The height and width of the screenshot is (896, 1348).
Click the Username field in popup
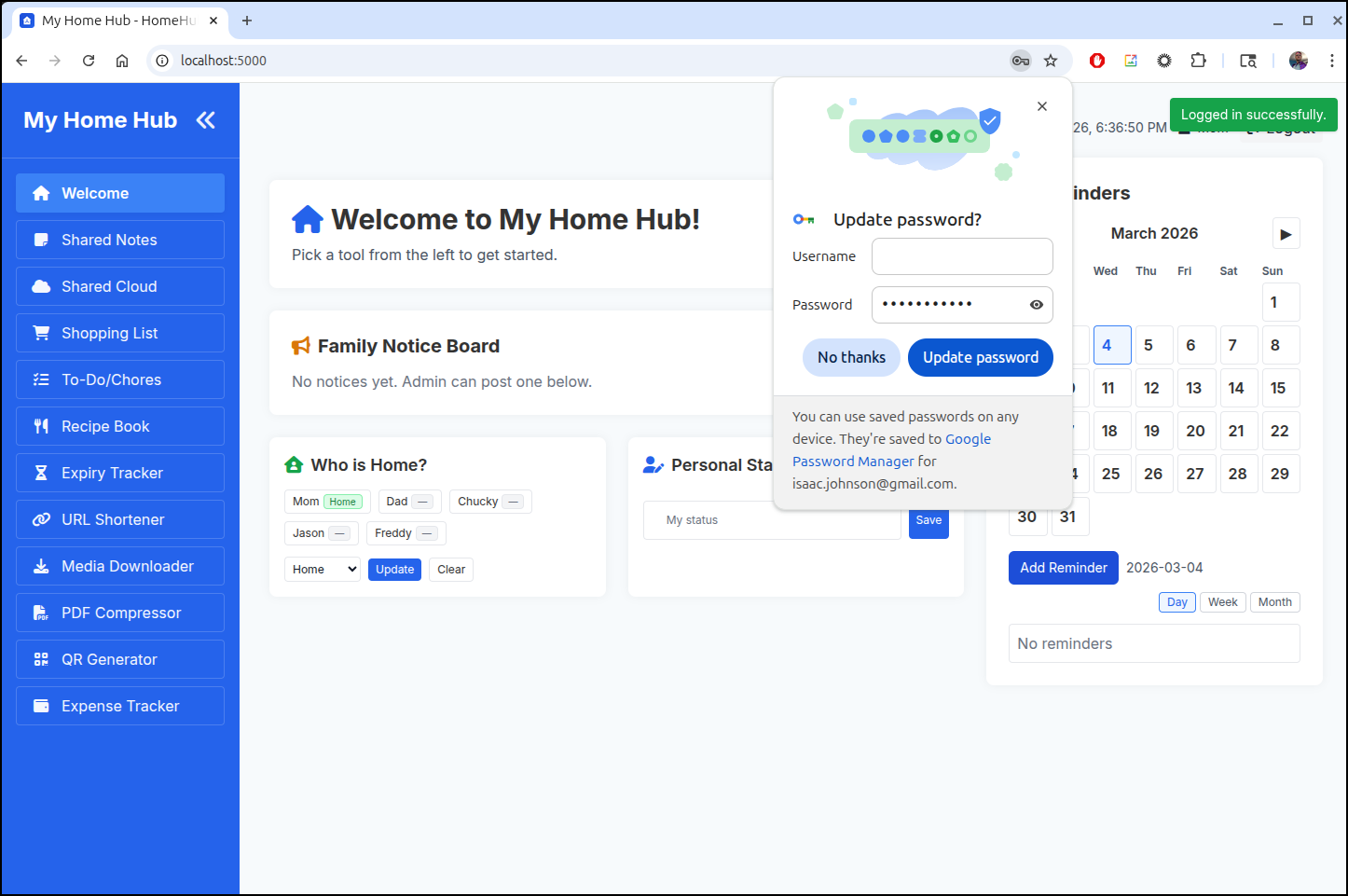tap(962, 256)
